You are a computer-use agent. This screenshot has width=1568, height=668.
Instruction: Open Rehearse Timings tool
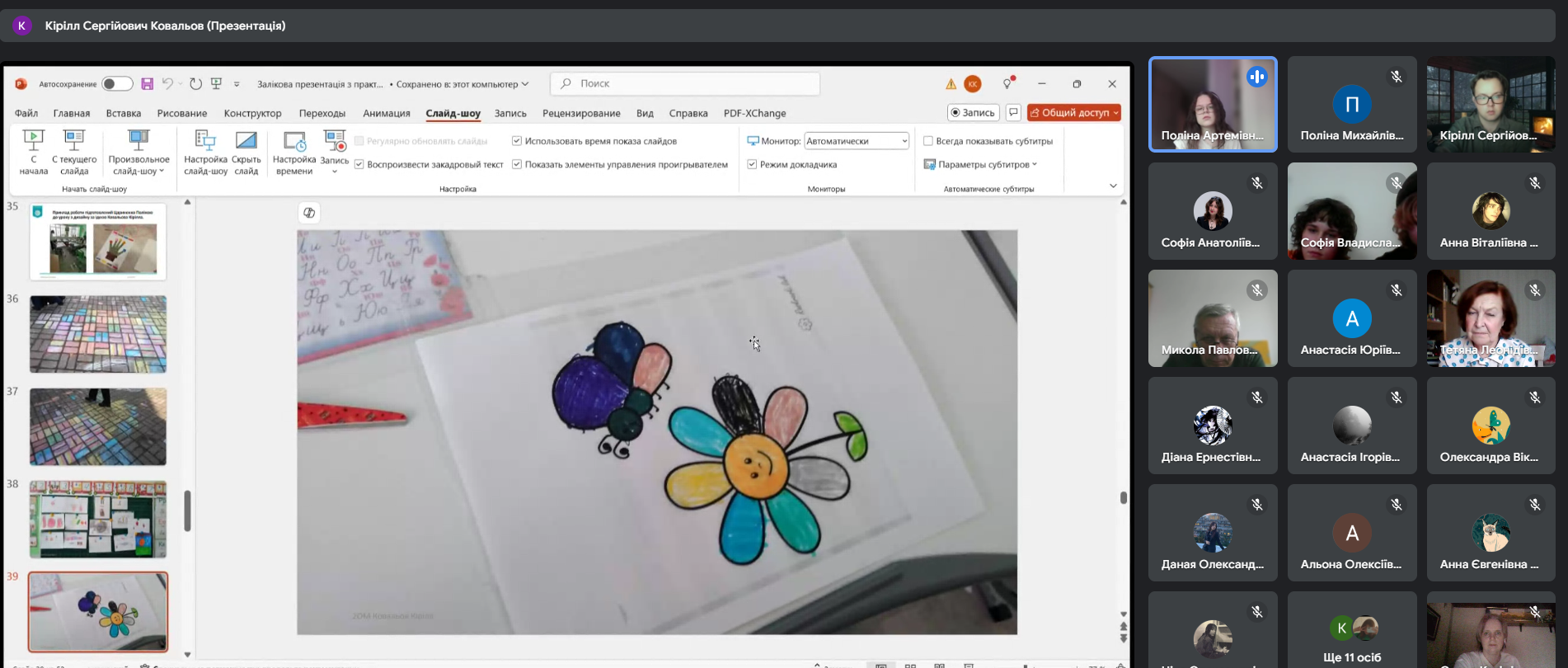[294, 142]
